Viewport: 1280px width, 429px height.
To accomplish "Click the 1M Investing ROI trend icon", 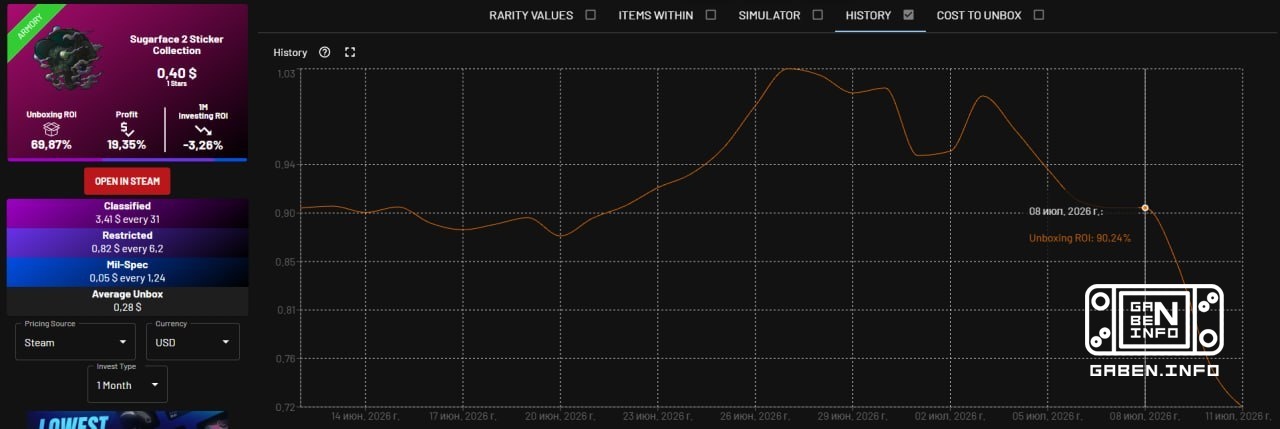I will click(x=203, y=130).
